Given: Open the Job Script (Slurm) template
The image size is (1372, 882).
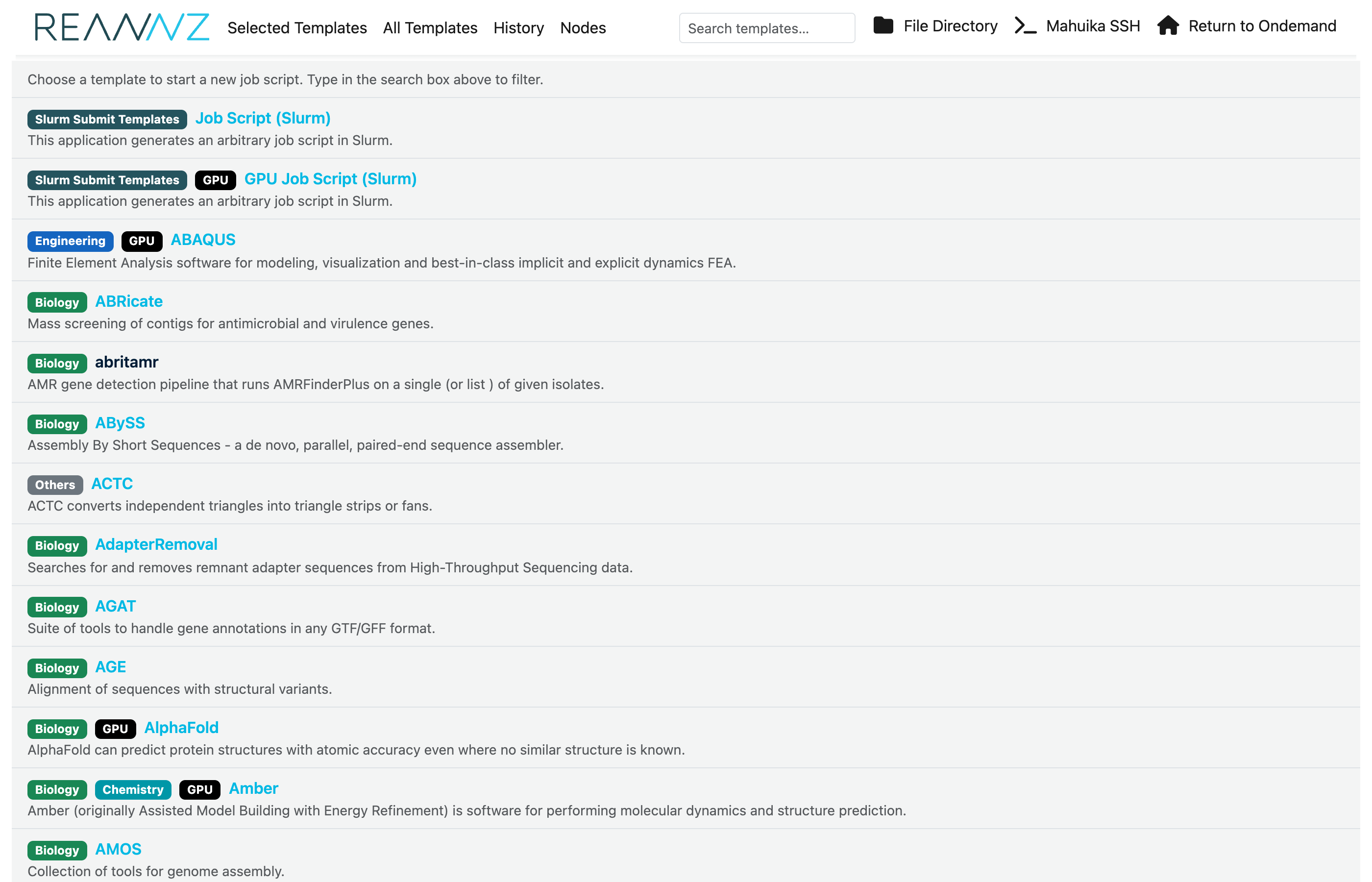Looking at the screenshot, I should tap(263, 118).
